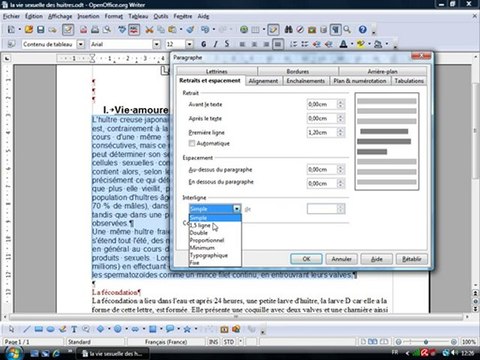The width and height of the screenshot is (480, 360).
Task: Open Print Preview with the page magnifier icon
Action: click(107, 29)
